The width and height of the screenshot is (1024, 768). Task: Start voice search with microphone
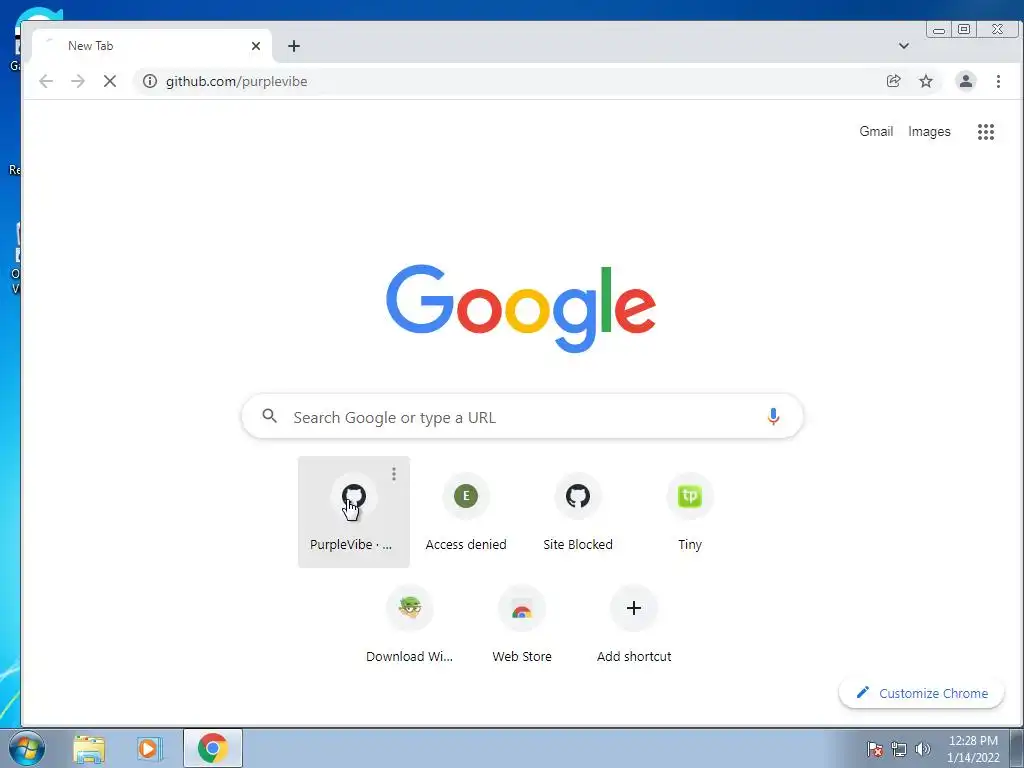[773, 417]
